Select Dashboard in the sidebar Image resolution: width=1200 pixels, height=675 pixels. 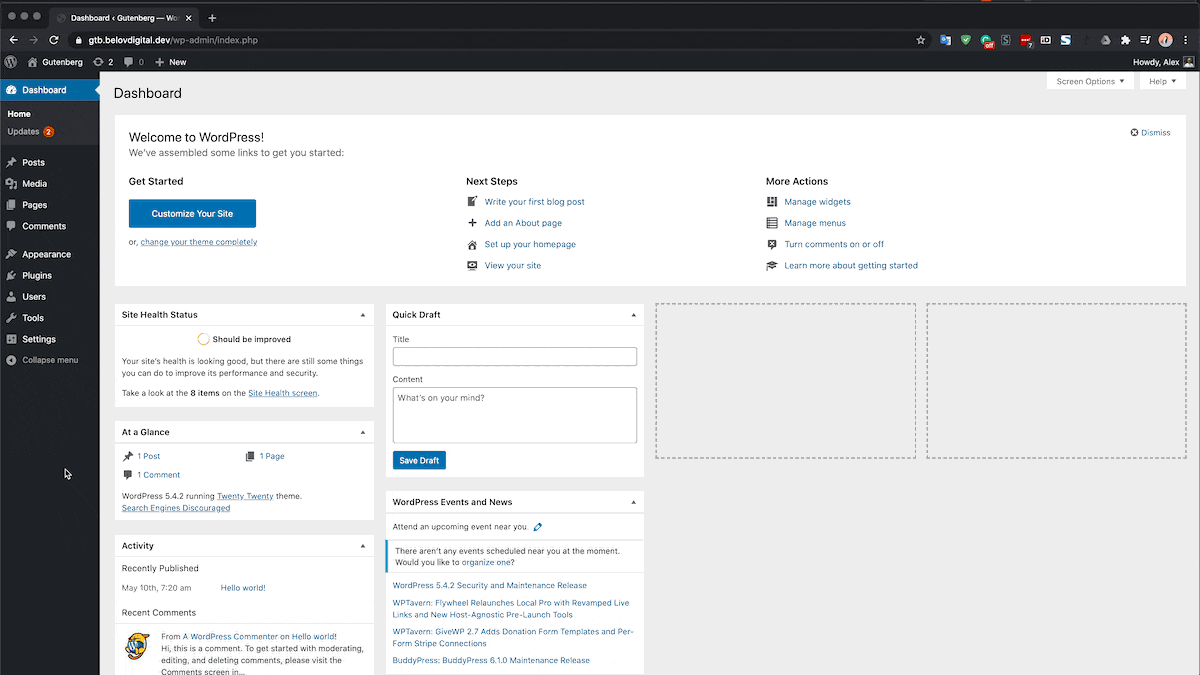[50, 90]
